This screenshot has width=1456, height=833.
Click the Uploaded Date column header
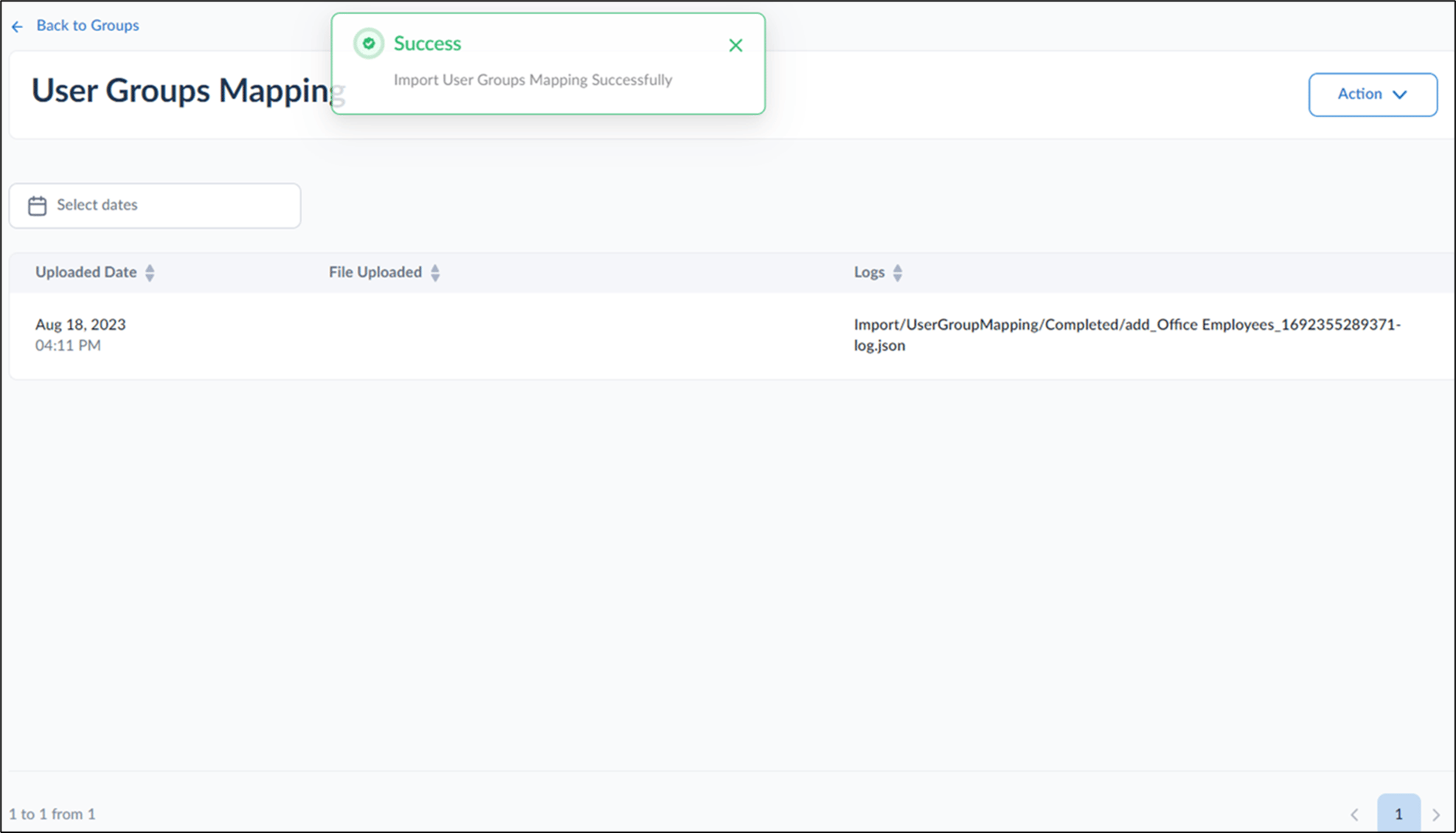coord(86,272)
